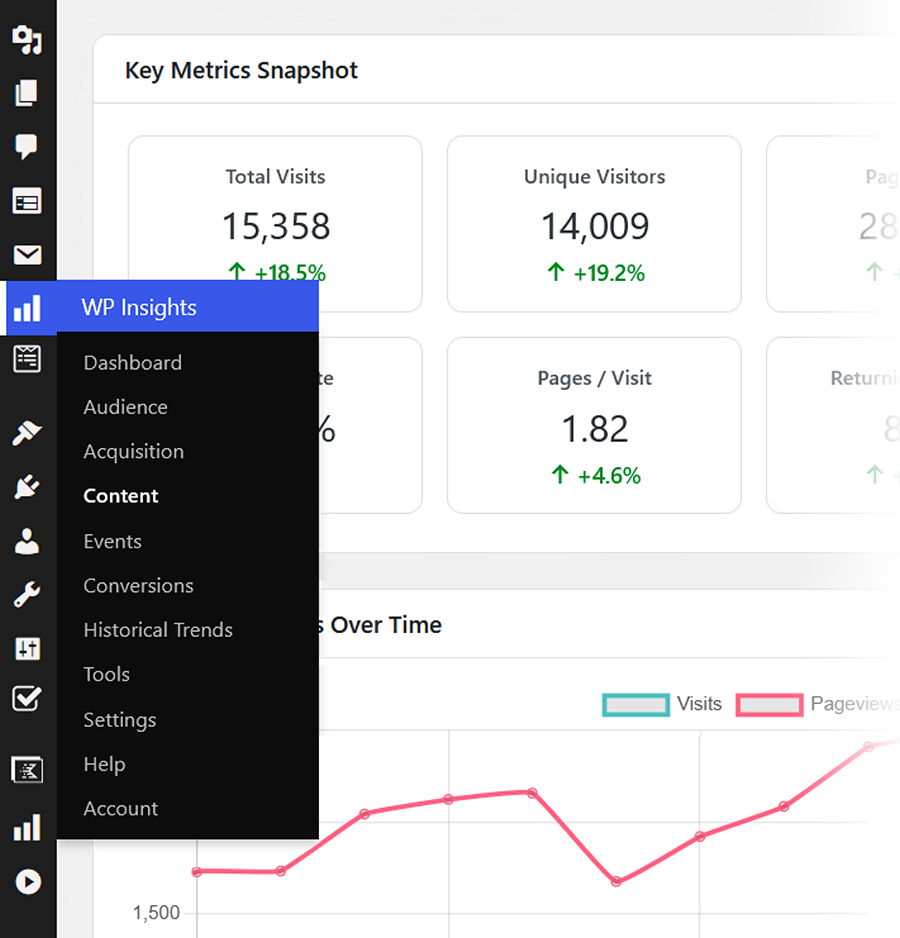Click the Elementor-style K icon in sidebar
Viewport: 900px width, 938px height.
tap(28, 769)
